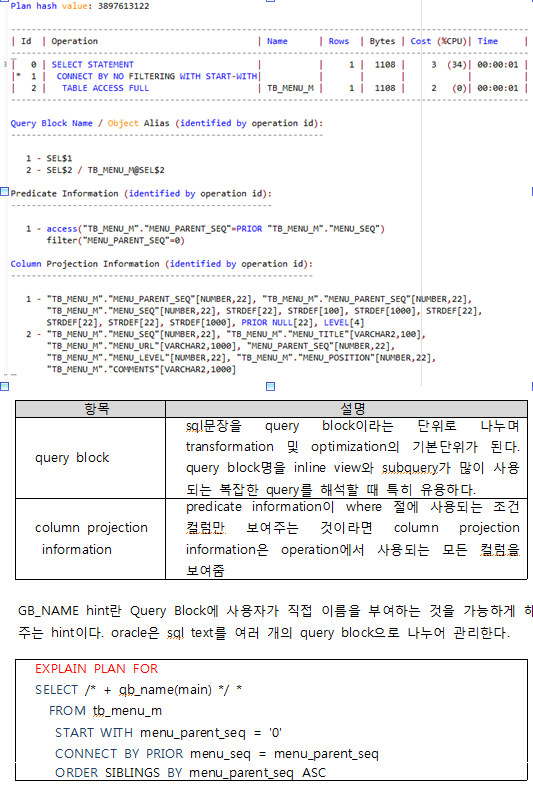Click the "COMMENTS"[VARCHAR2,1000] projection entry

tap(141, 369)
